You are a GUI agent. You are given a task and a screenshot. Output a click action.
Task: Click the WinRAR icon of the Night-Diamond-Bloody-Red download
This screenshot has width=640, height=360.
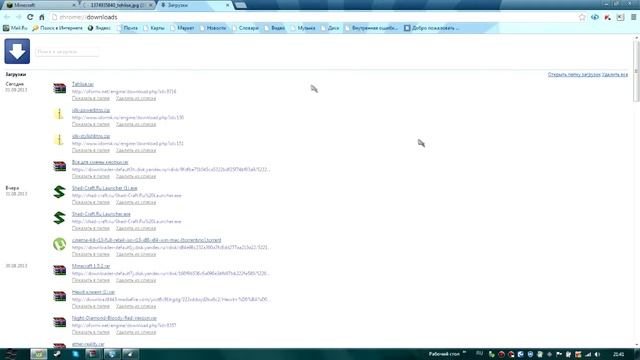(x=59, y=322)
